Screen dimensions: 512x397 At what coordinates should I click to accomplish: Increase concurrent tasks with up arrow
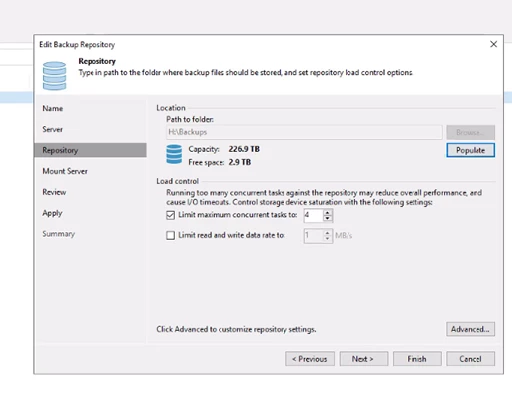328,213
